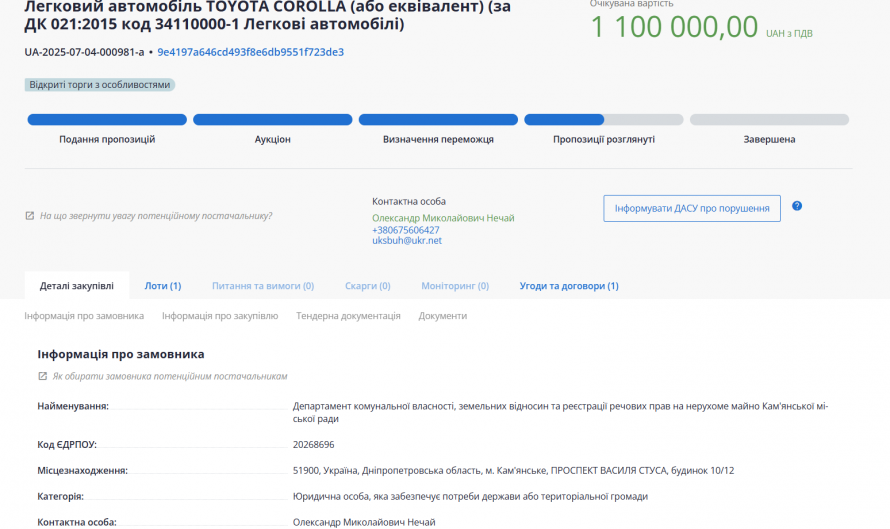Click external link icon beside supplier attention hint

coord(30,216)
